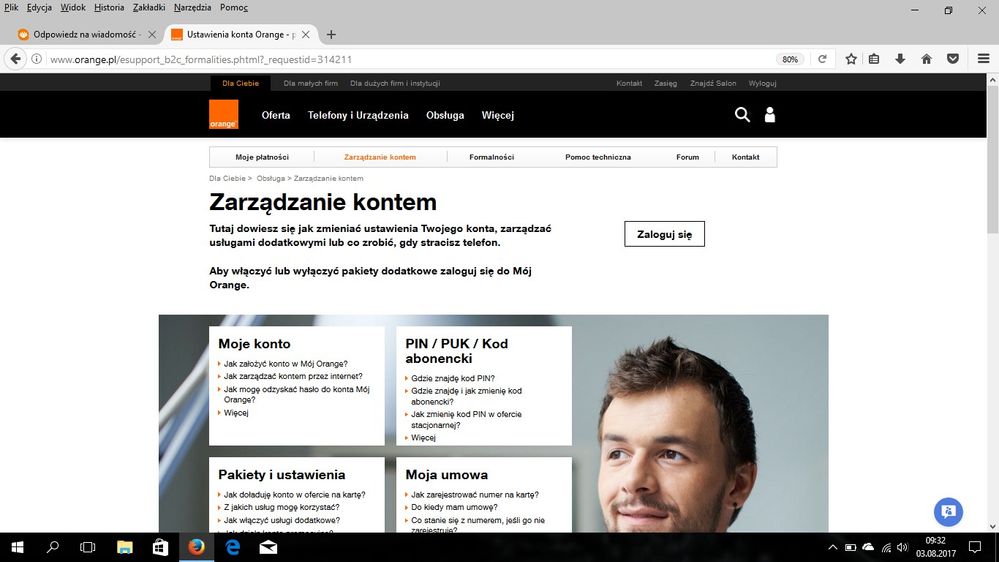
Task: Open the Zakładki menu
Action: pos(149,8)
